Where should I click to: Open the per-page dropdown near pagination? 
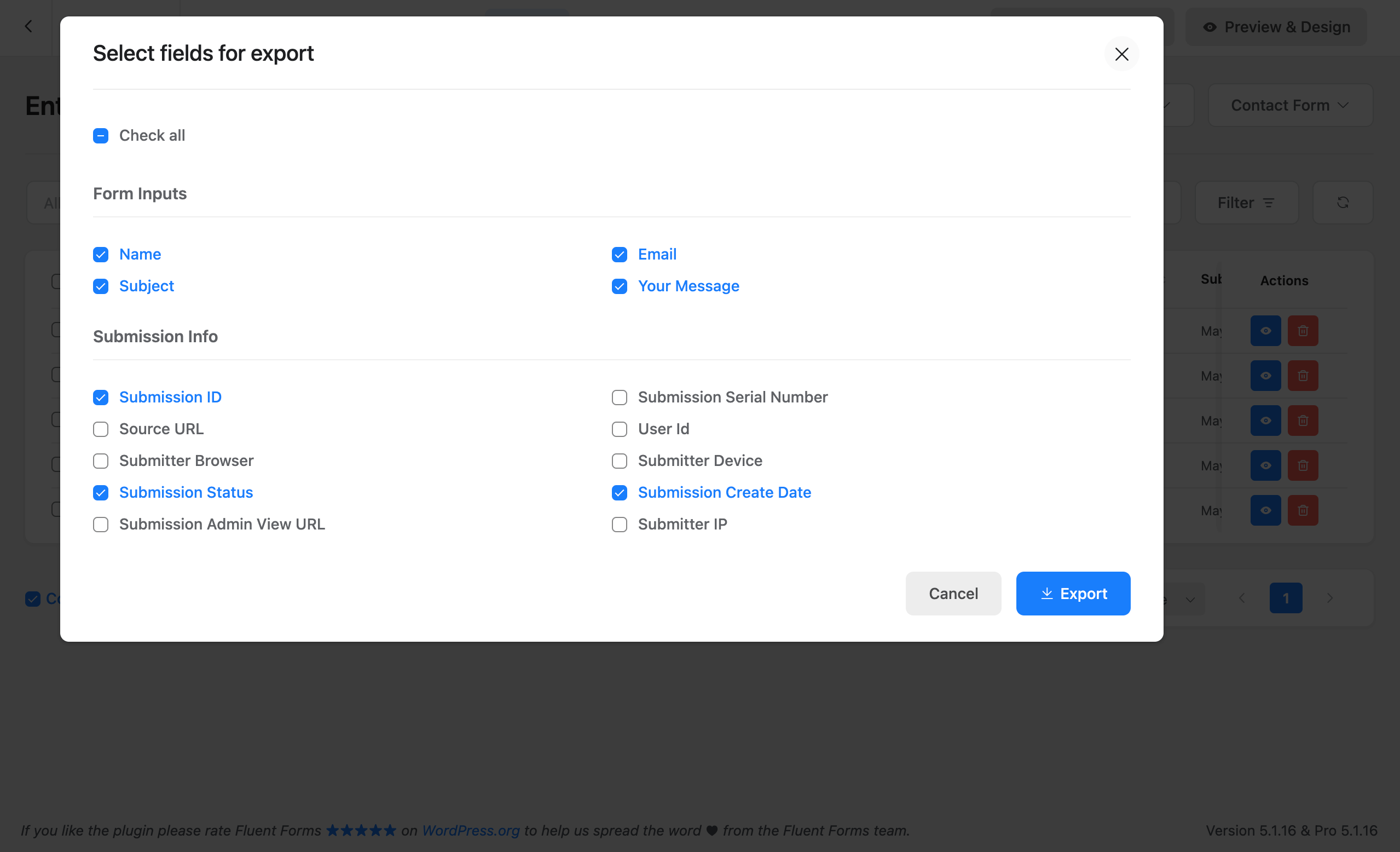point(1190,599)
